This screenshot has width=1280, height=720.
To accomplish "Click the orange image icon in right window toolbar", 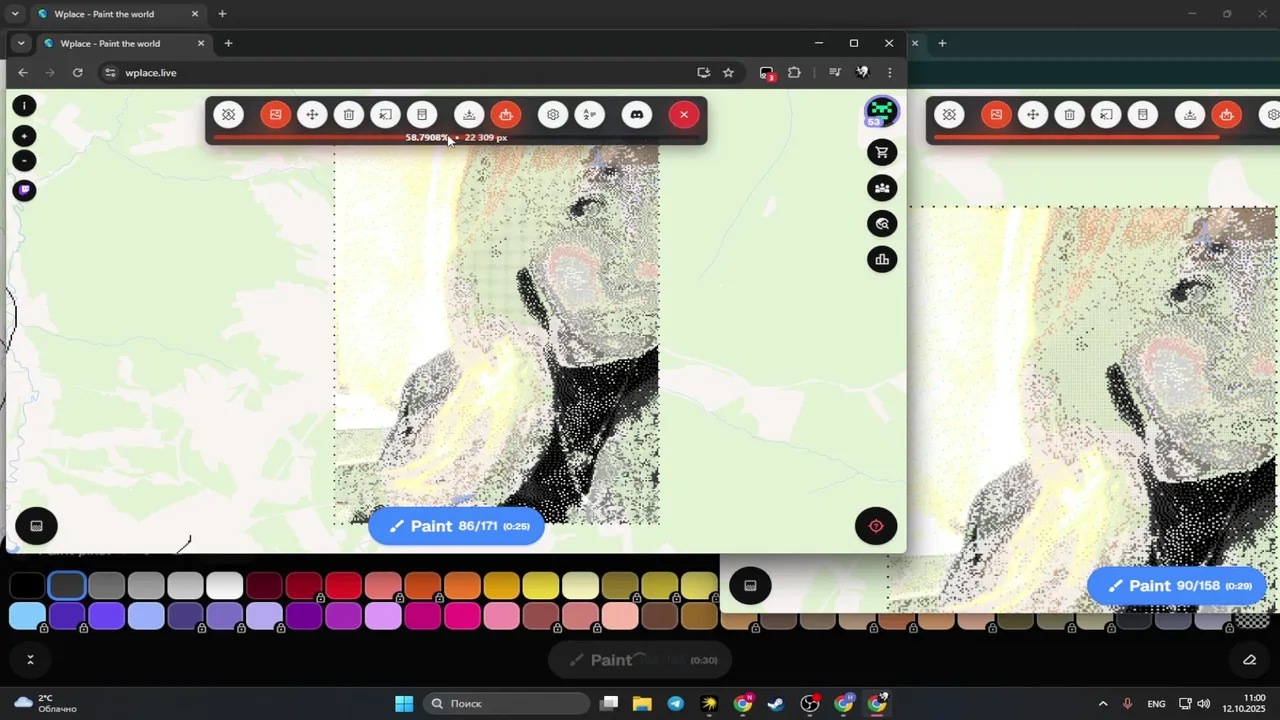I will click(x=996, y=115).
